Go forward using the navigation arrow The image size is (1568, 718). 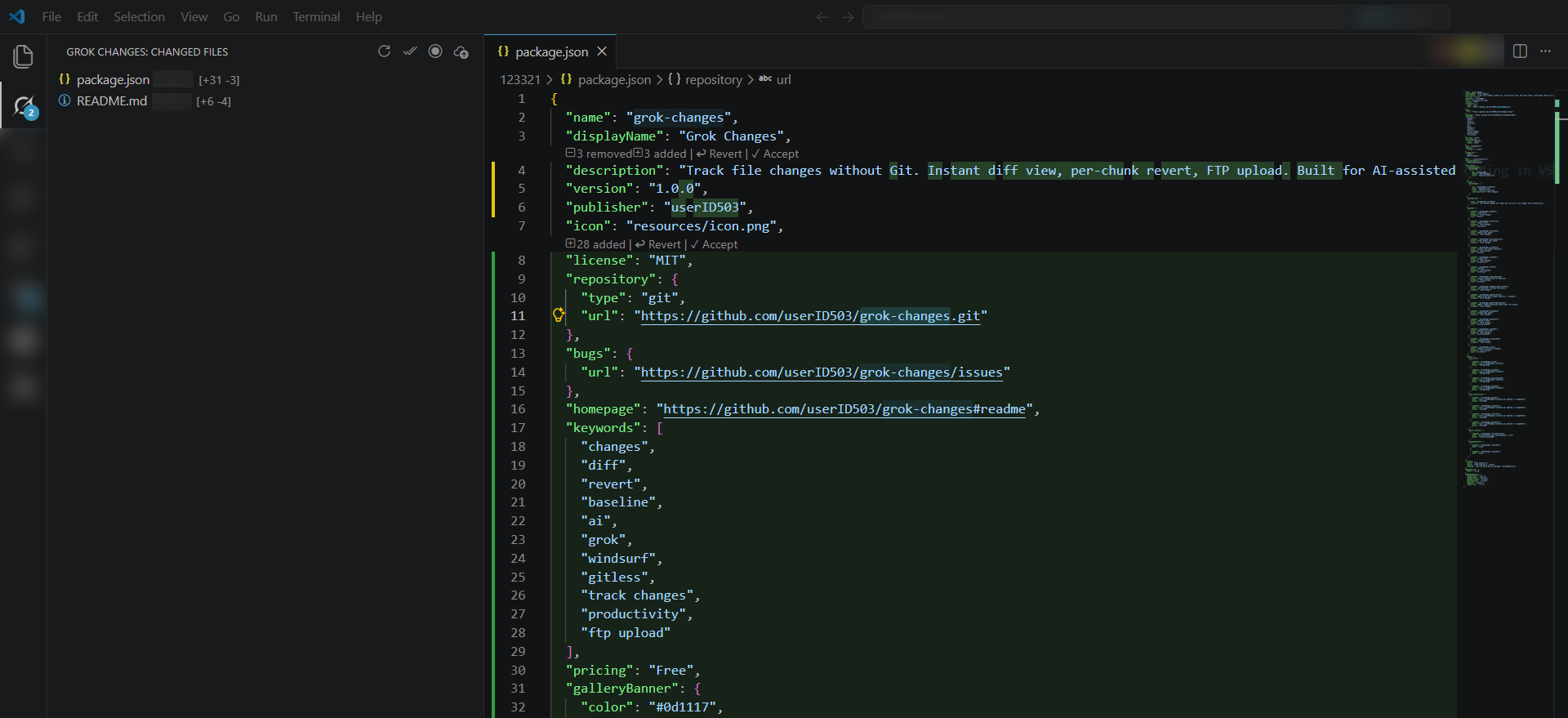(848, 17)
